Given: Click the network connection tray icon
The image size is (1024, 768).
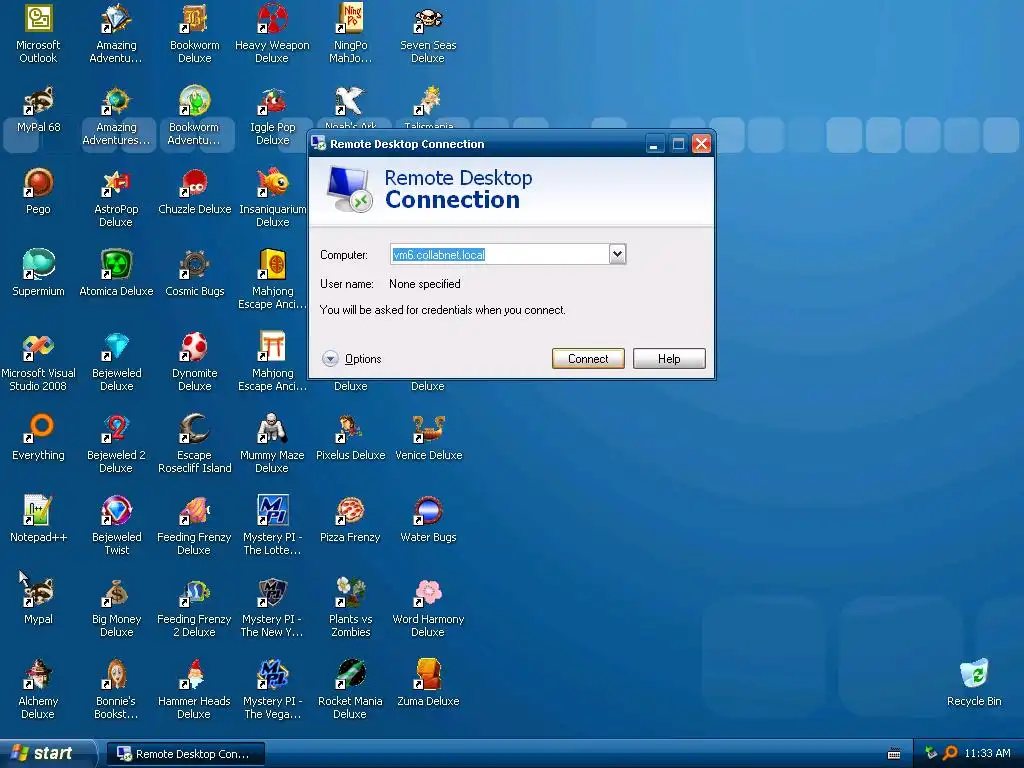Looking at the screenshot, I should click(931, 753).
